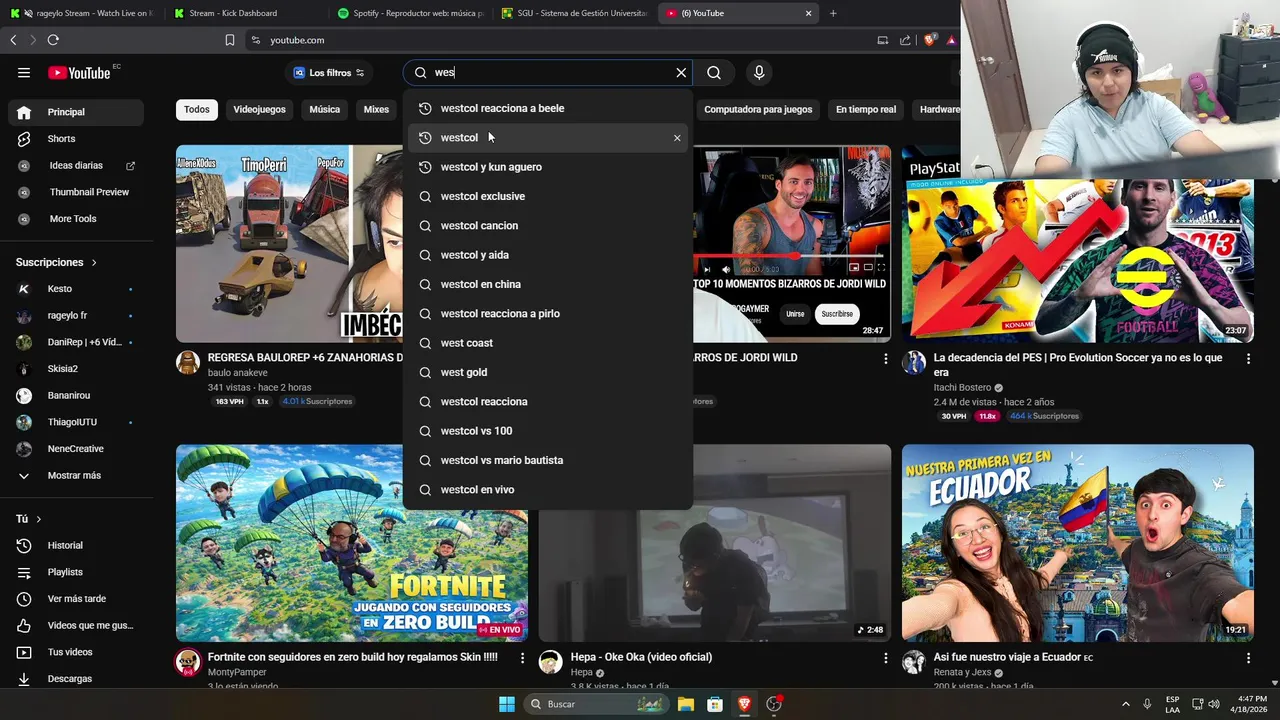Switch to the Spotify browser tab

[x=410, y=13]
